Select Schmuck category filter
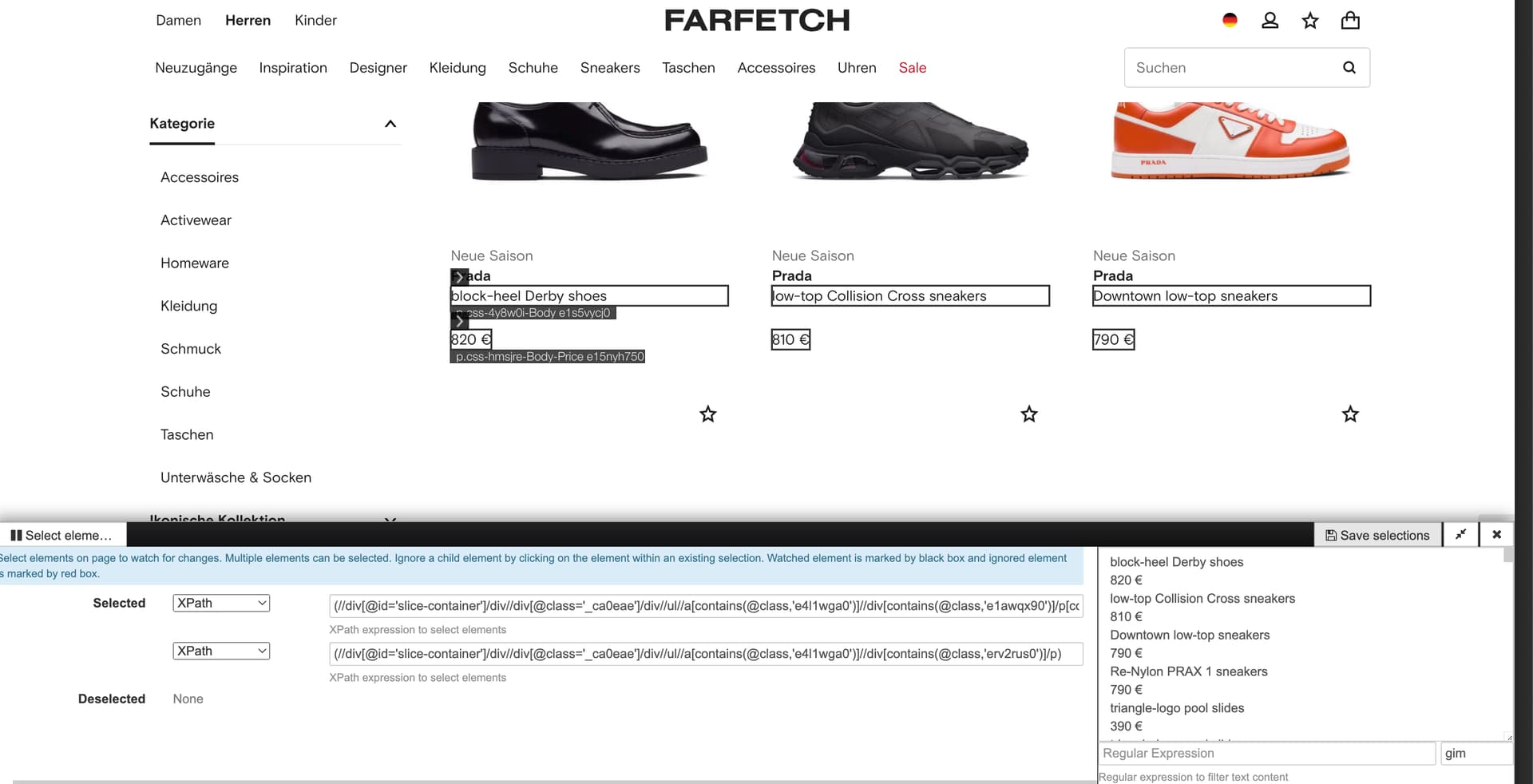 pos(191,349)
